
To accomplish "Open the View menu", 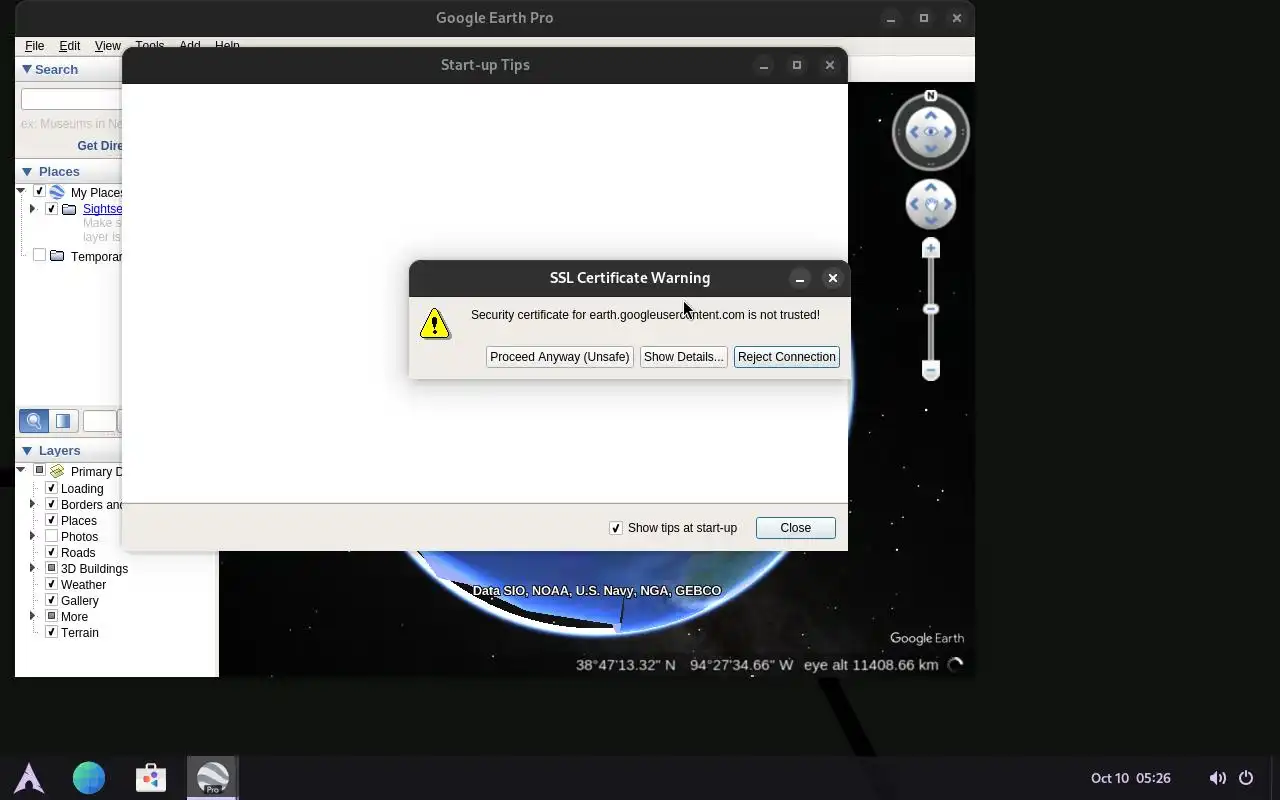I will pyautogui.click(x=107, y=46).
